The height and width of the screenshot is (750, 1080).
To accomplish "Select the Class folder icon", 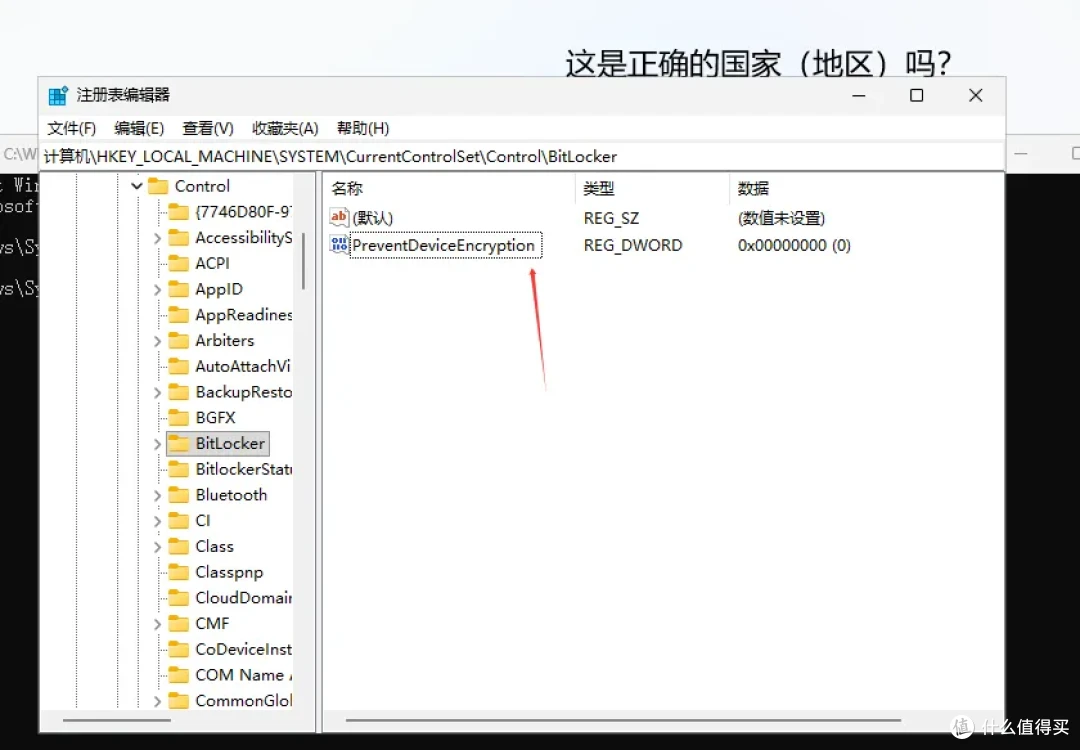I will (x=178, y=546).
